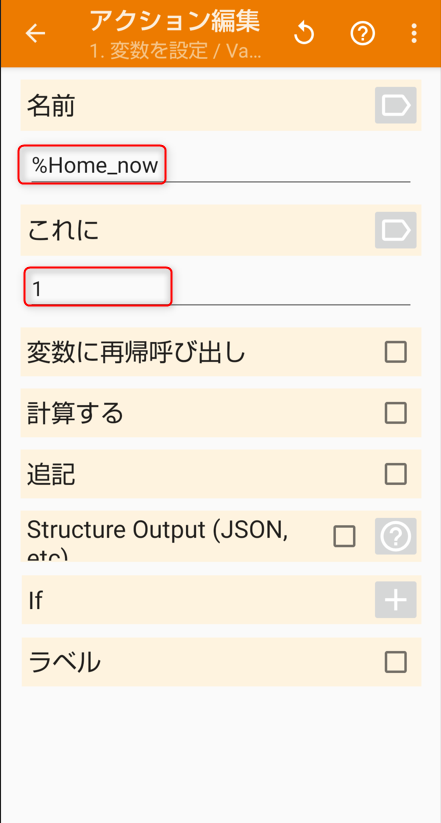Viewport: 441px width, 823px height.
Task: Open the three-dot overflow menu
Action: [x=414, y=34]
